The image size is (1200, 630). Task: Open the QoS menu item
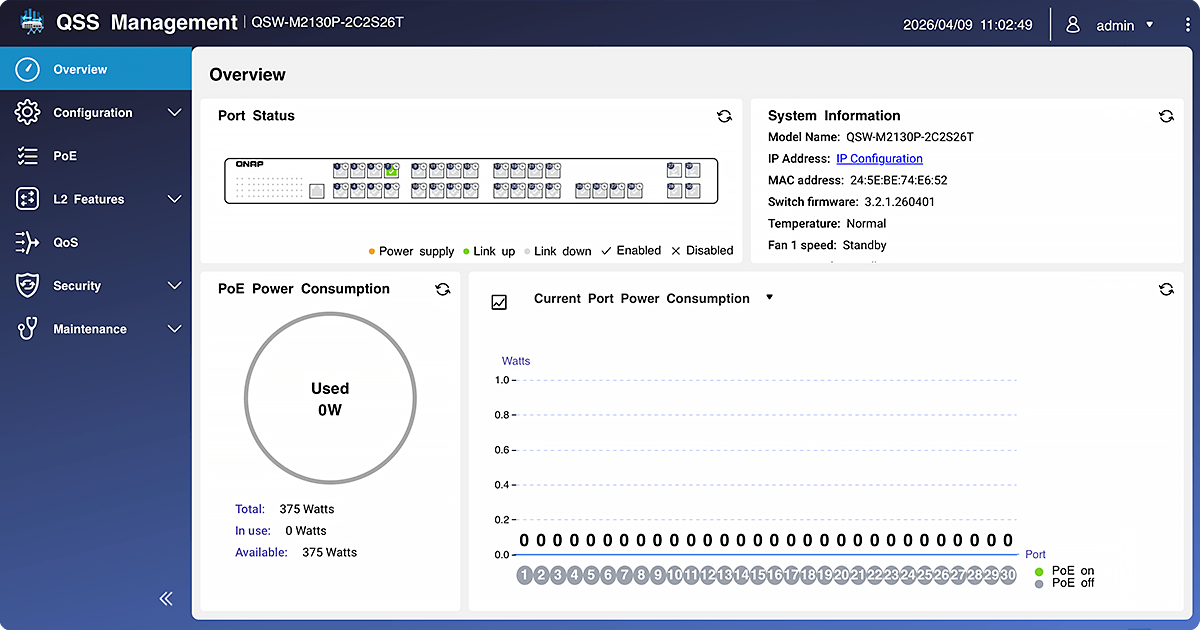(65, 242)
